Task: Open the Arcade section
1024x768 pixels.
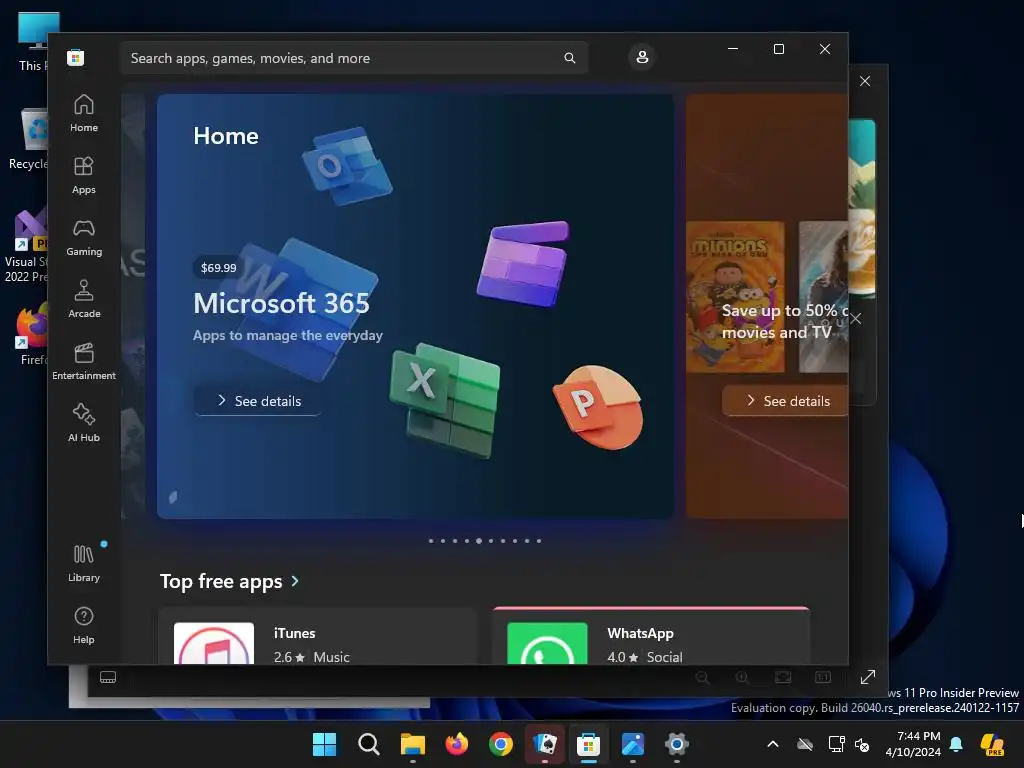Action: pos(84,300)
